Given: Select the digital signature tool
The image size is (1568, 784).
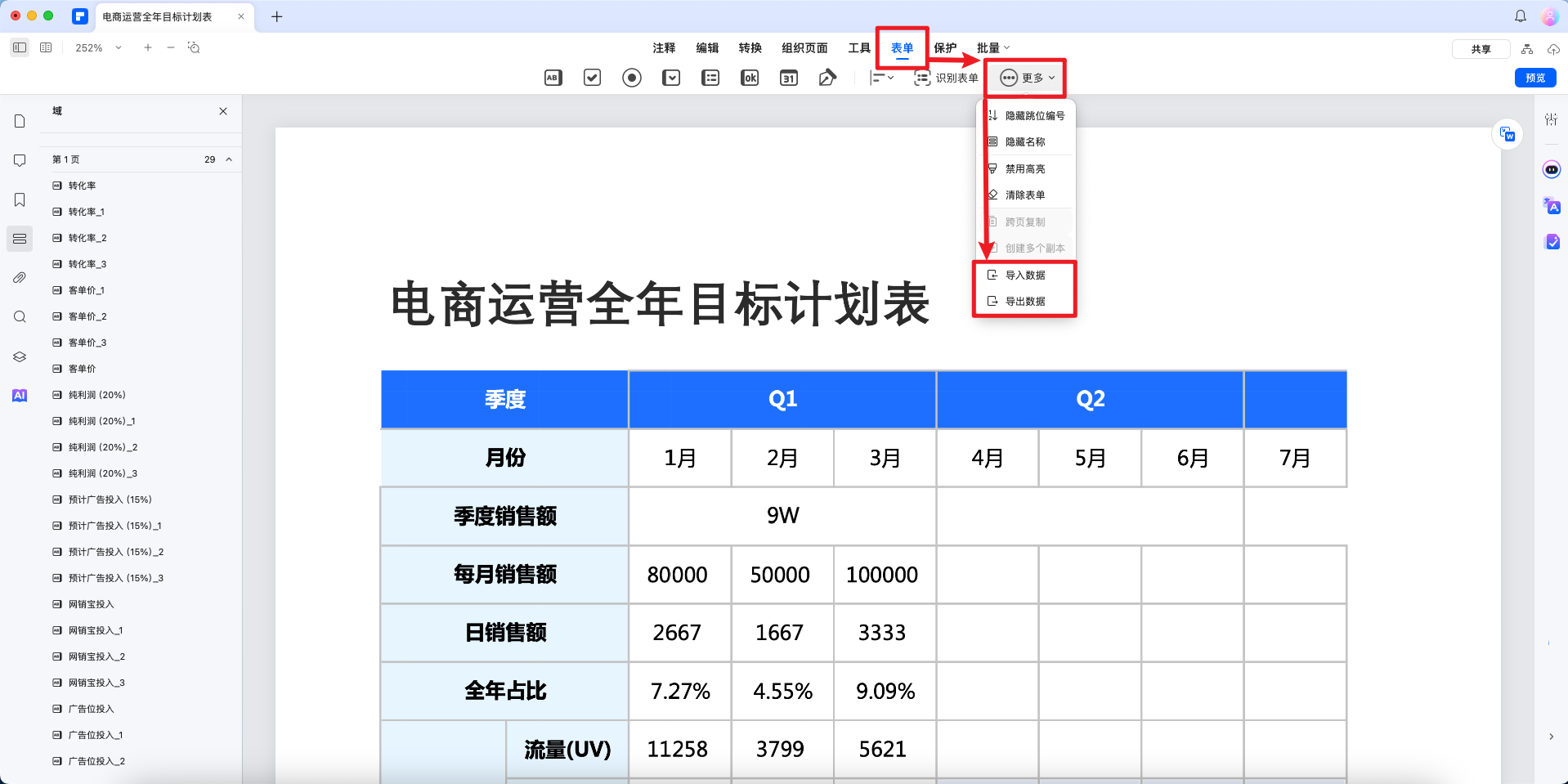Looking at the screenshot, I should tap(827, 78).
